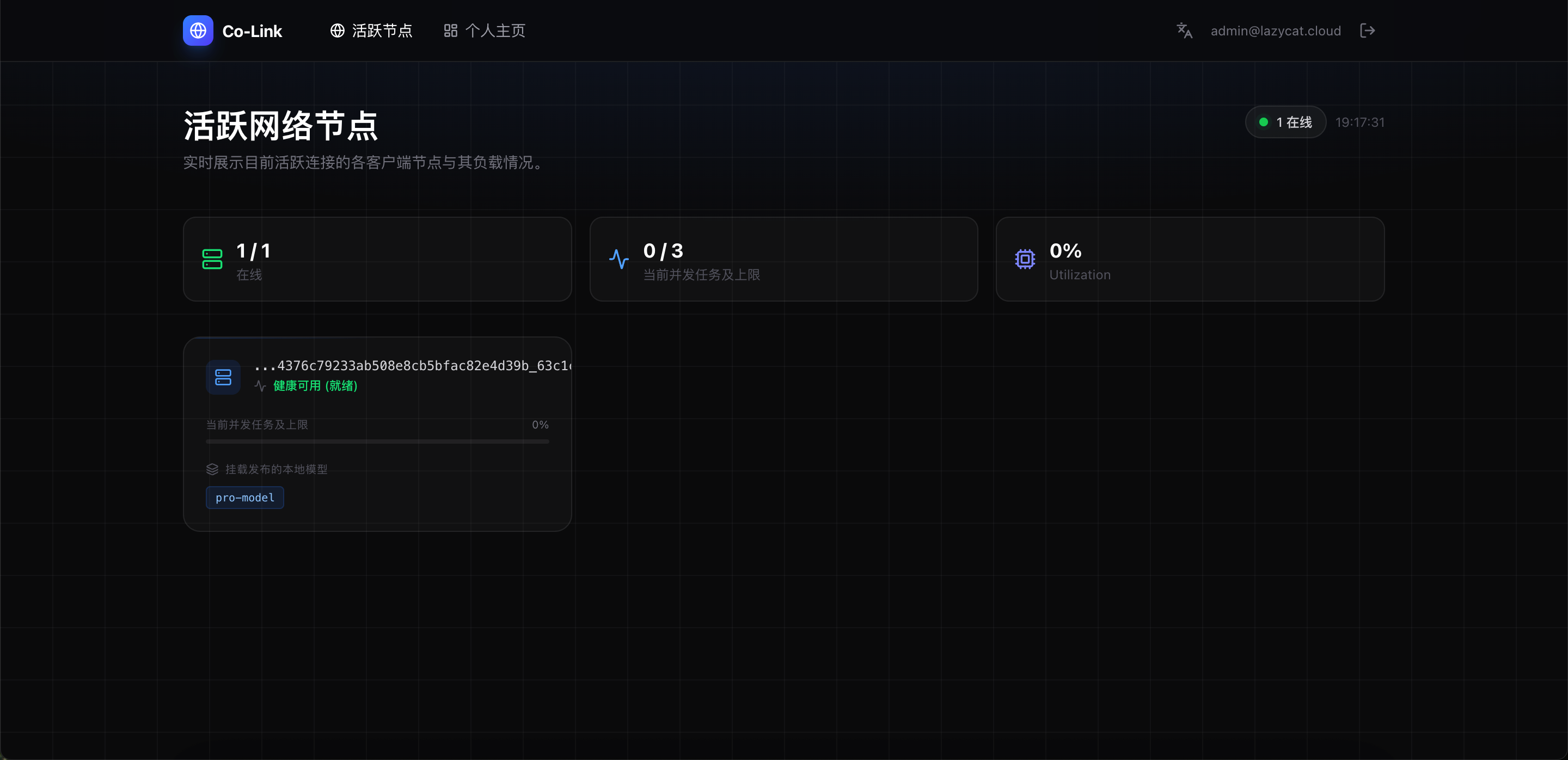Viewport: 1568px width, 760px height.
Task: Click the 1 在线 status badge
Action: pos(1285,122)
